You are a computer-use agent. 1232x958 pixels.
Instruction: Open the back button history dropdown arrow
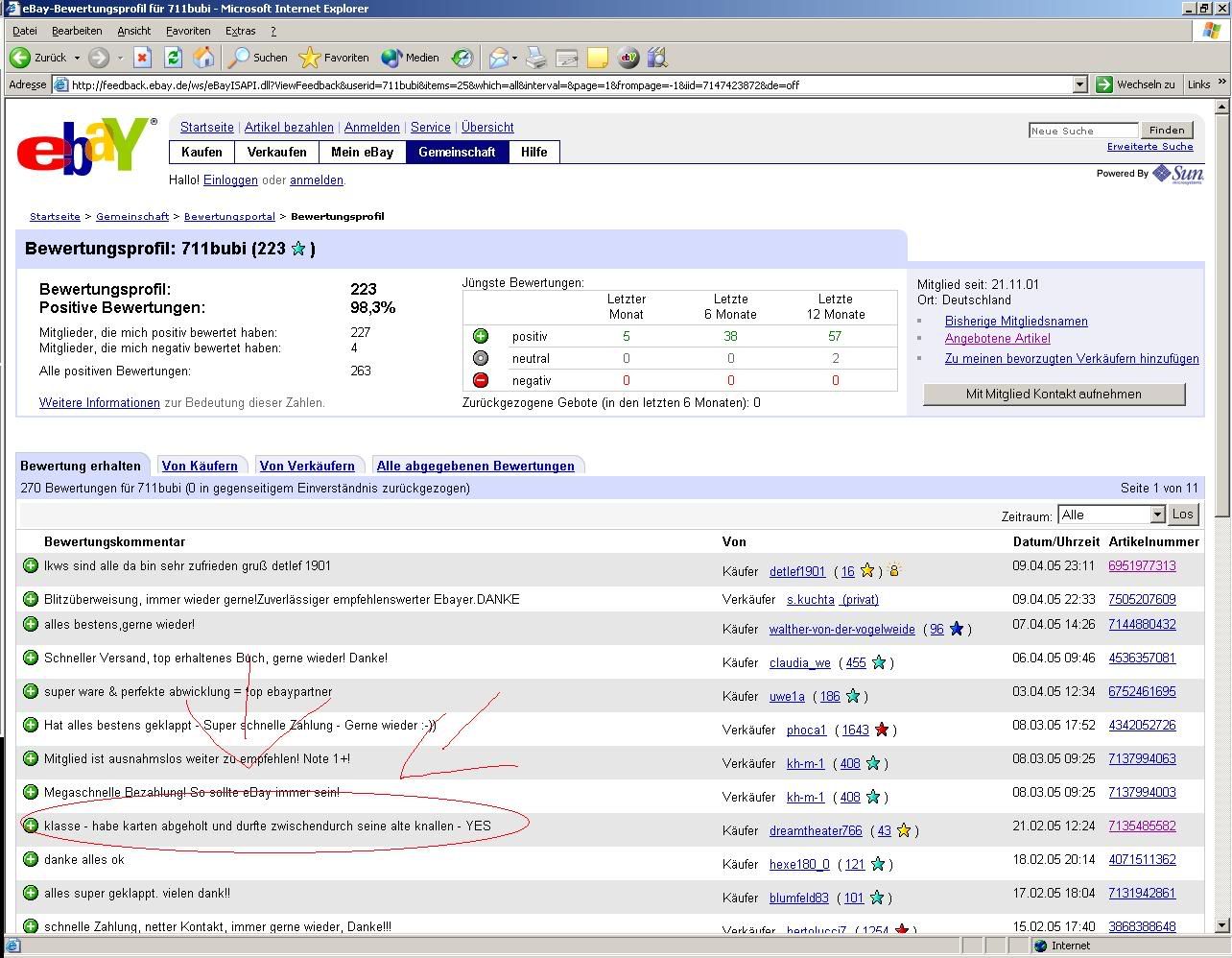tap(77, 58)
